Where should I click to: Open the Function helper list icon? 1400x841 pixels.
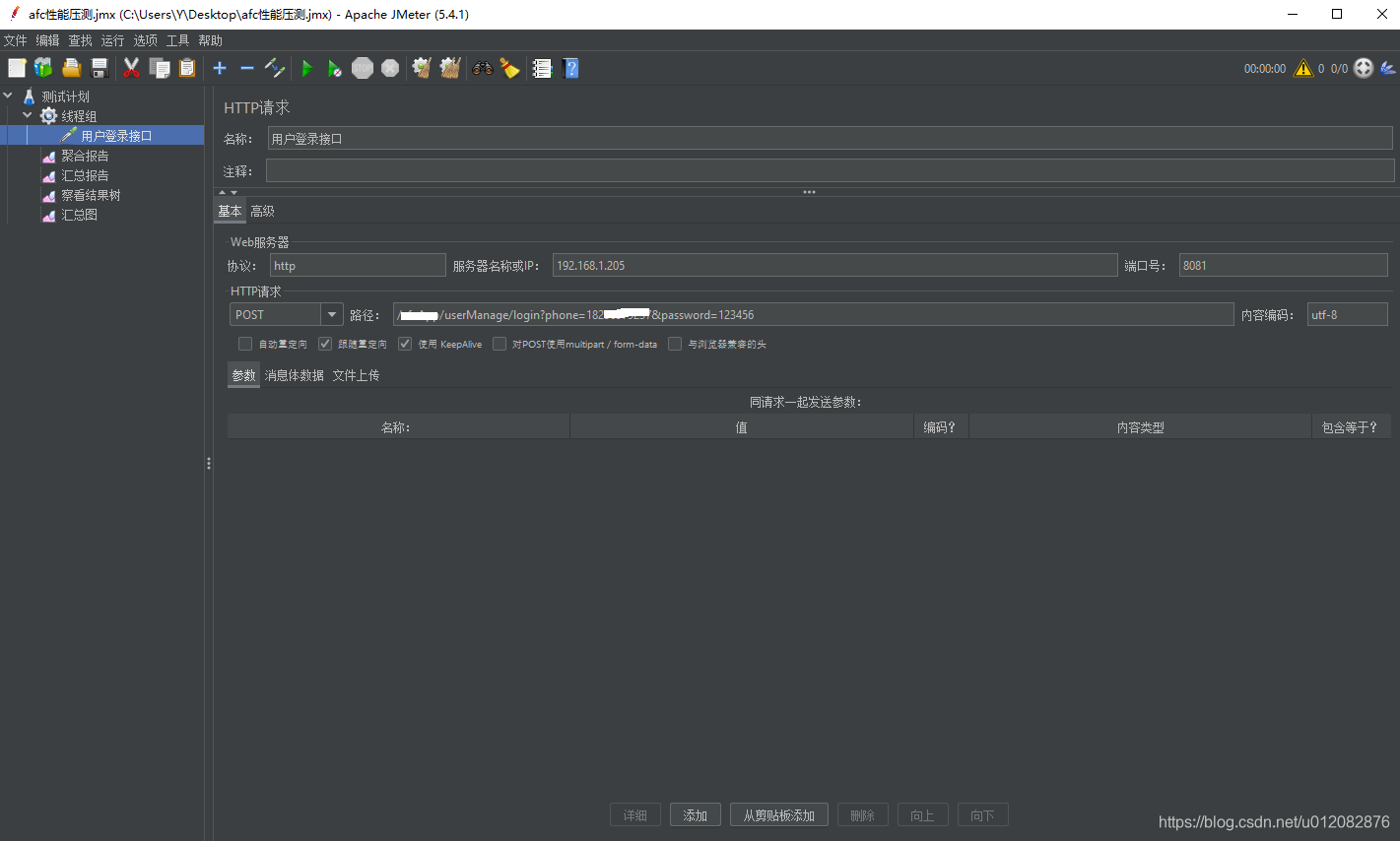click(542, 68)
